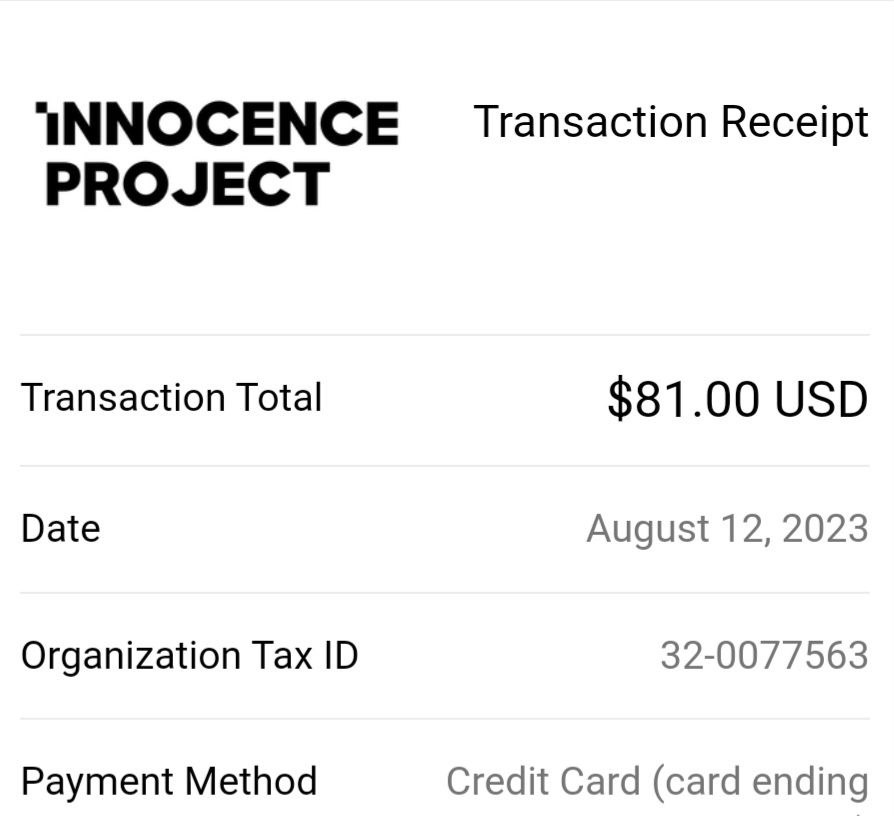Click the word Receipt in the heading
The image size is (894, 816).
795,123
